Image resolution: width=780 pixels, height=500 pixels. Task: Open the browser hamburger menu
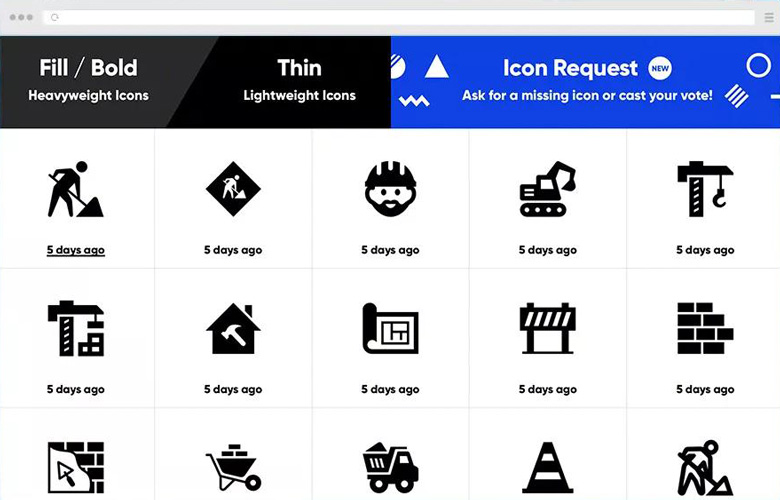tap(769, 17)
